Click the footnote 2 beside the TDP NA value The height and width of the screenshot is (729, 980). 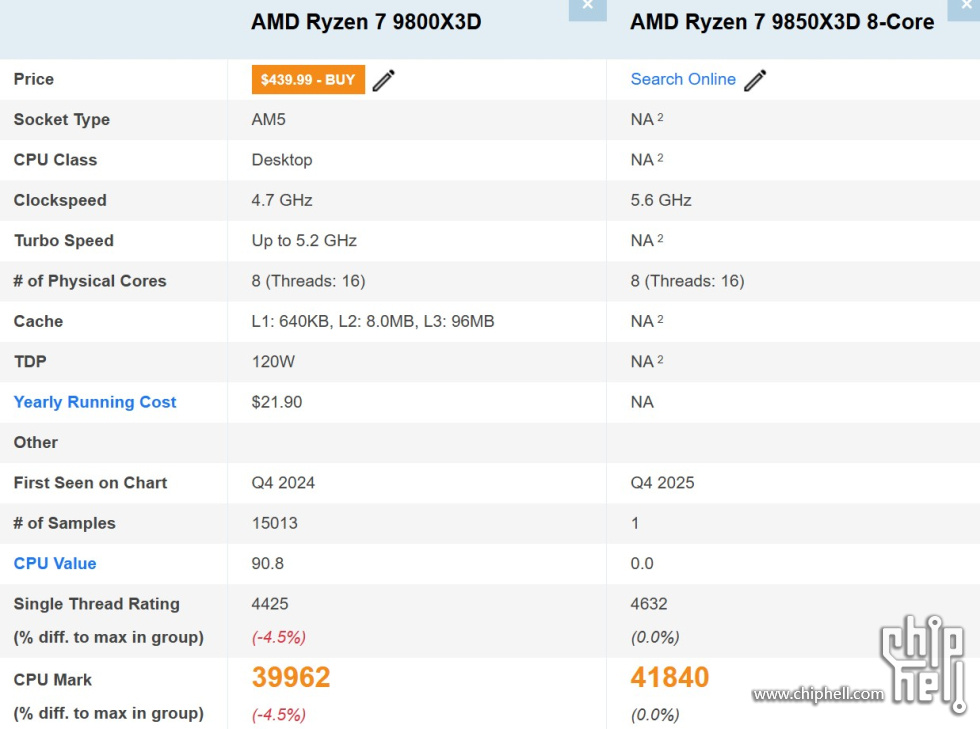(x=661, y=357)
